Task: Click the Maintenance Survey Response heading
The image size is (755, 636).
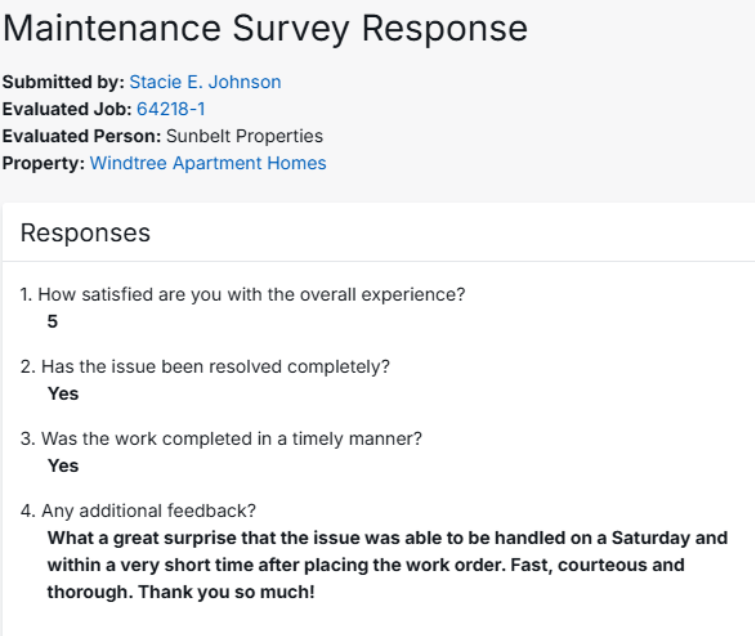Action: [x=265, y=28]
